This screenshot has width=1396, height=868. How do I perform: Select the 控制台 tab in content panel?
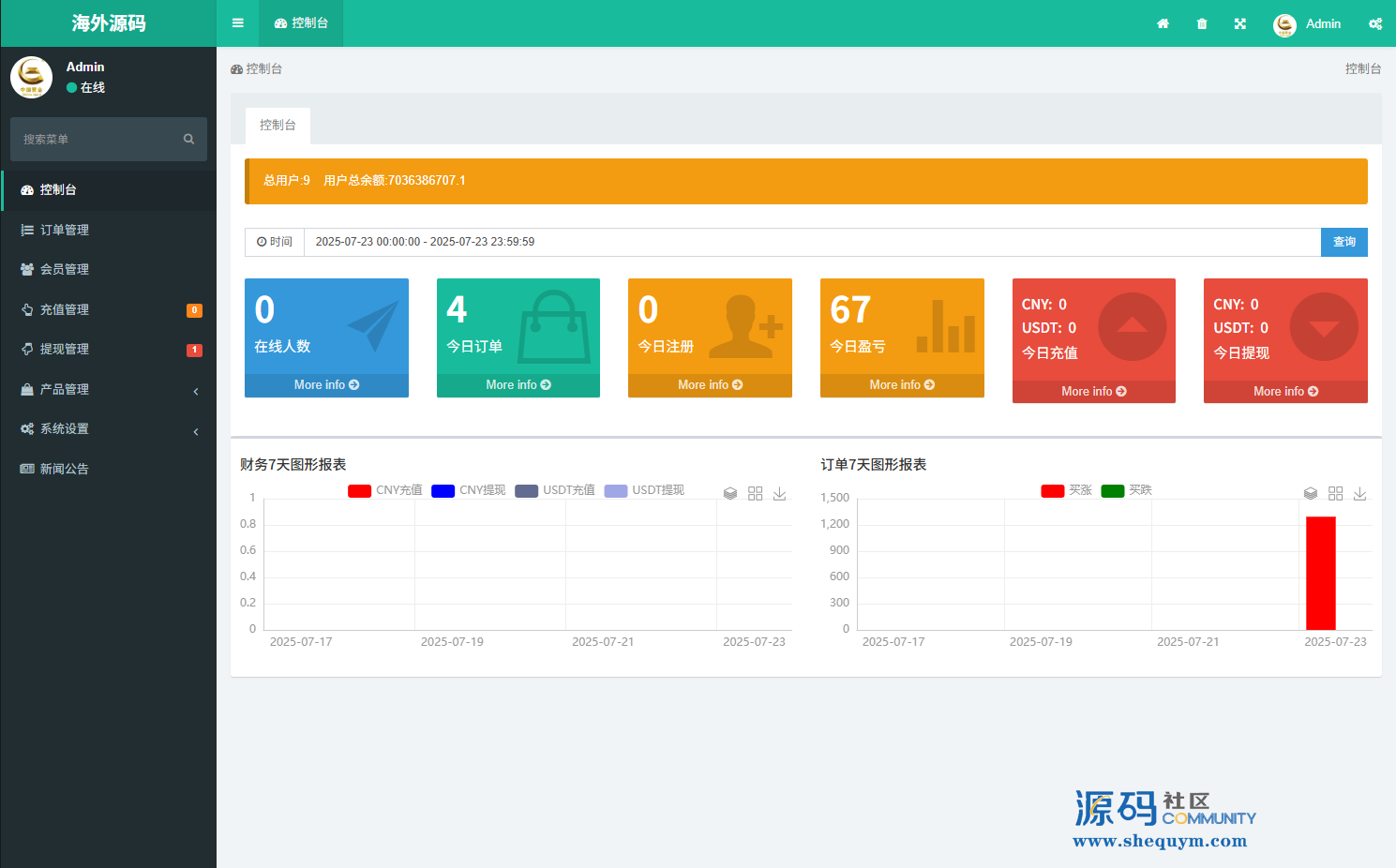click(x=278, y=126)
